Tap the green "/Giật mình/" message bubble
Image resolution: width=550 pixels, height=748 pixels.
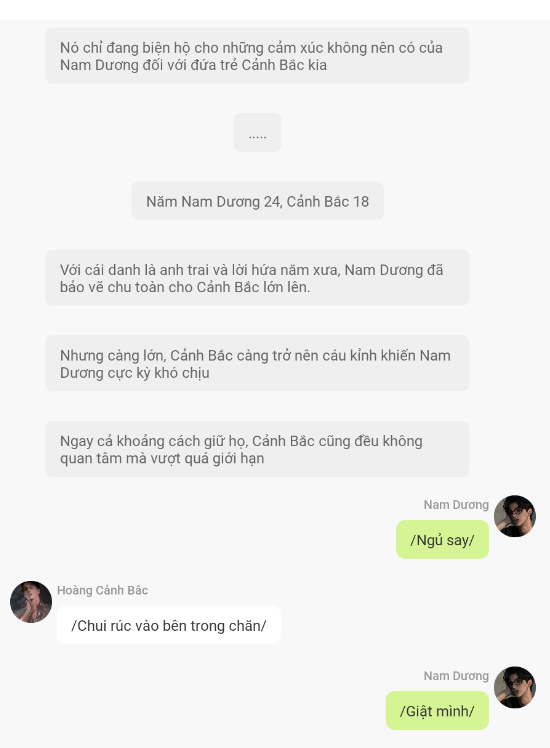point(437,711)
